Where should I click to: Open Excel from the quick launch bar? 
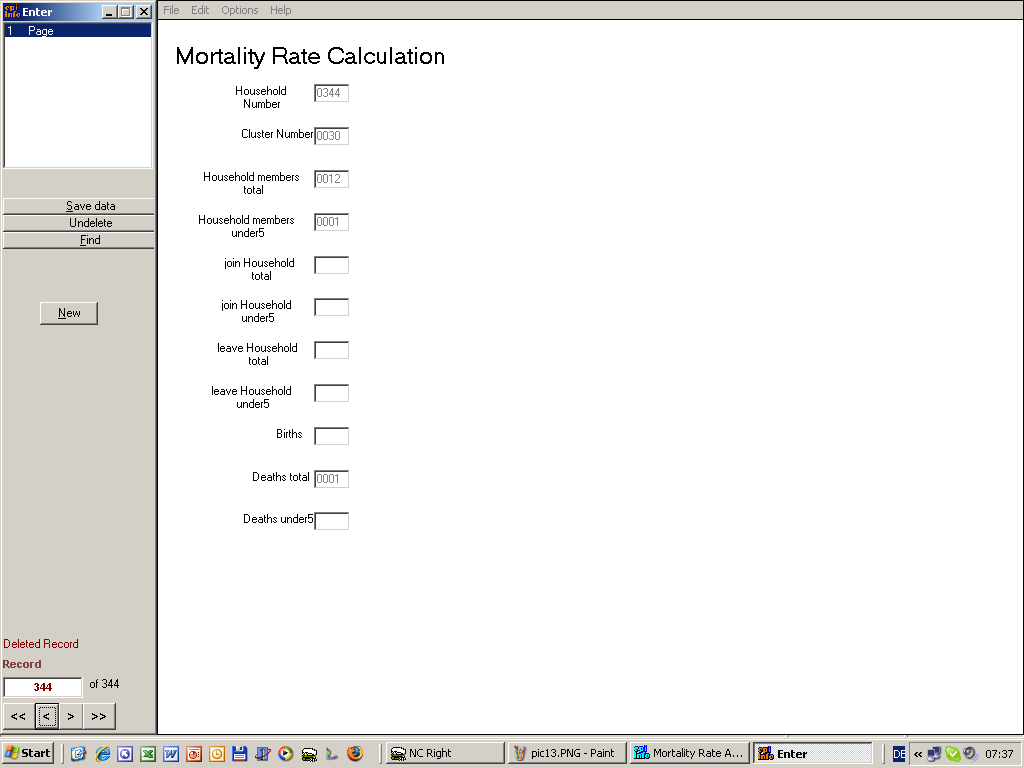click(148, 754)
